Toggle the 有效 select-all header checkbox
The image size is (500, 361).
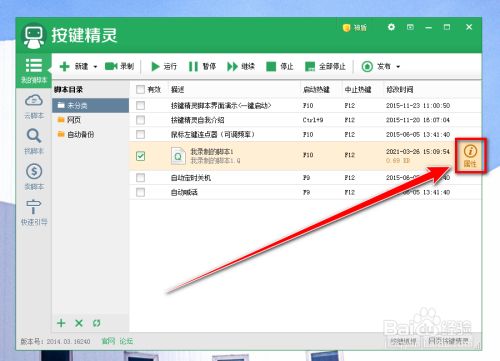[x=140, y=89]
